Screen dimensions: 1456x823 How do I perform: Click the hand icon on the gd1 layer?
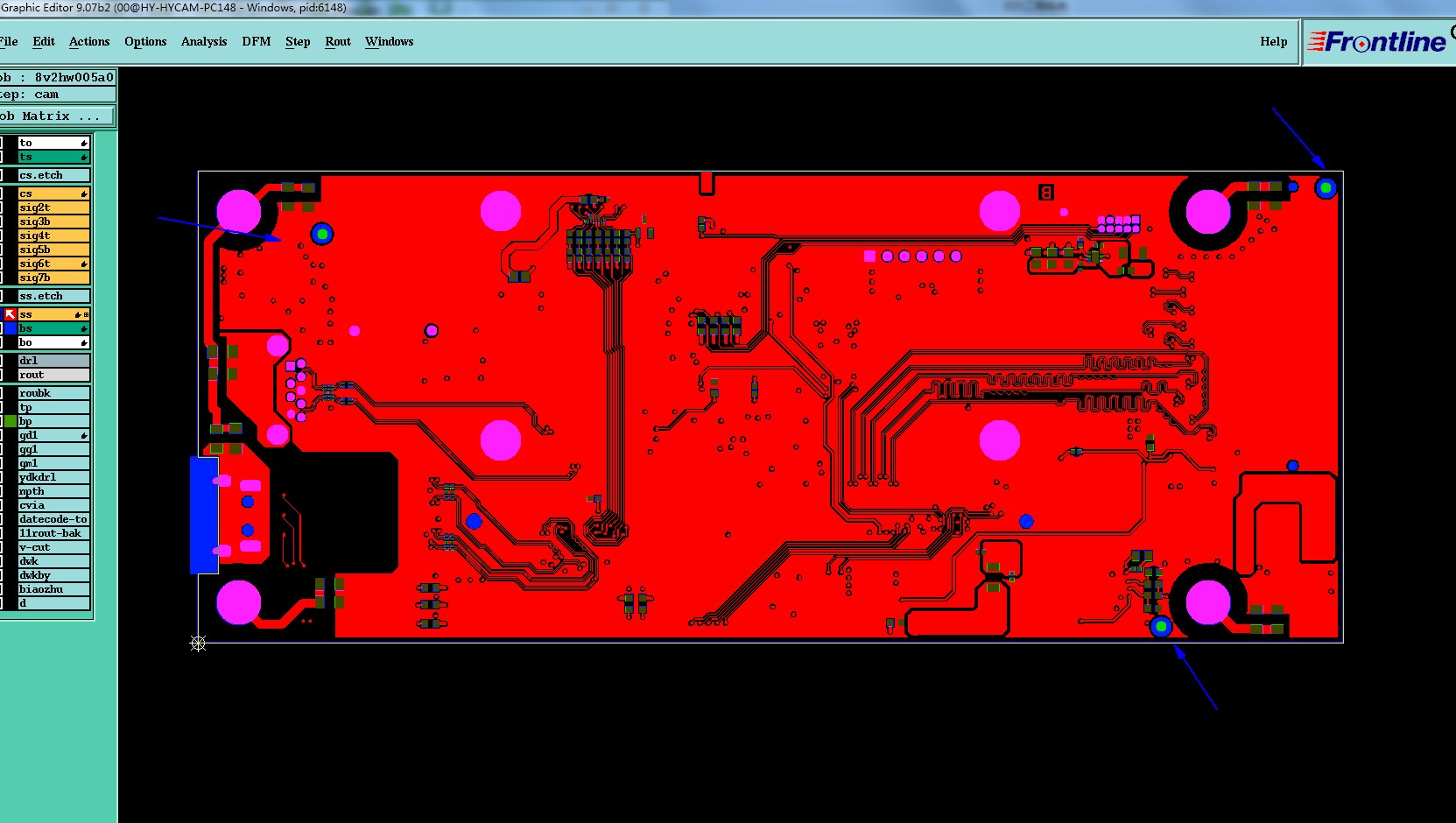pos(84,435)
